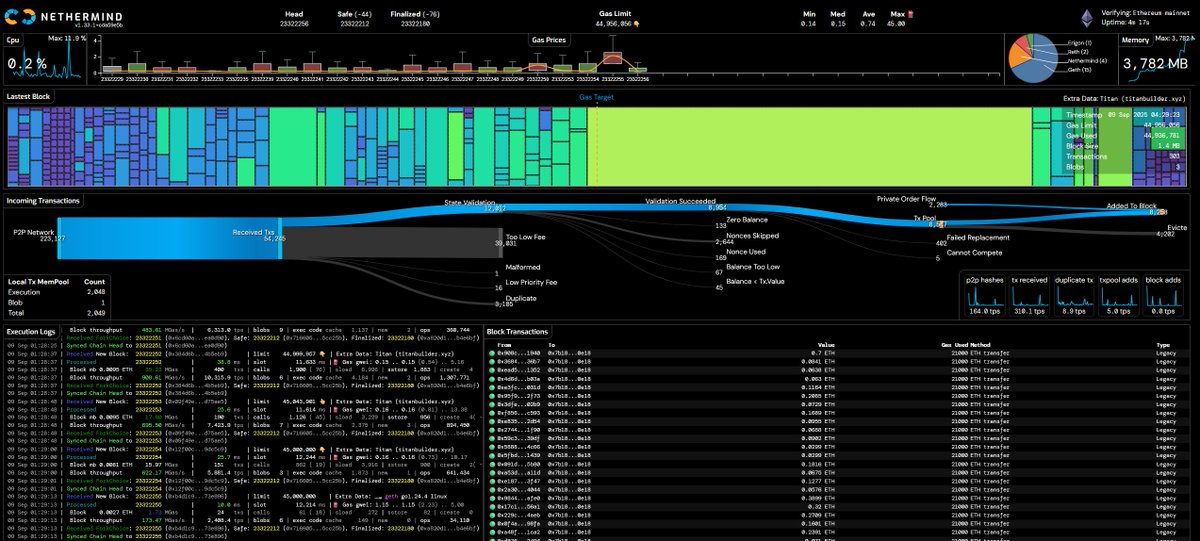
Task: Open the Cpu panel label
Action: click(x=13, y=40)
